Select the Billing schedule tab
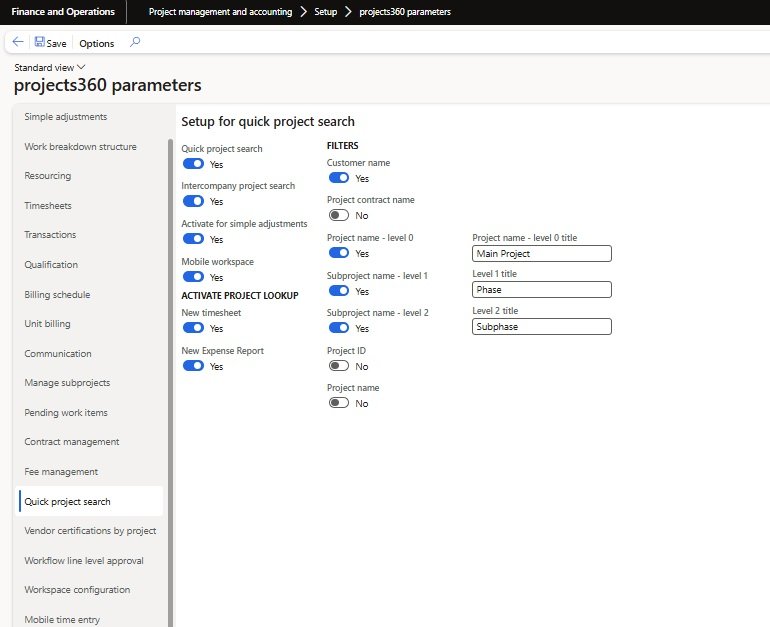770x627 pixels. pyautogui.click(x=57, y=295)
